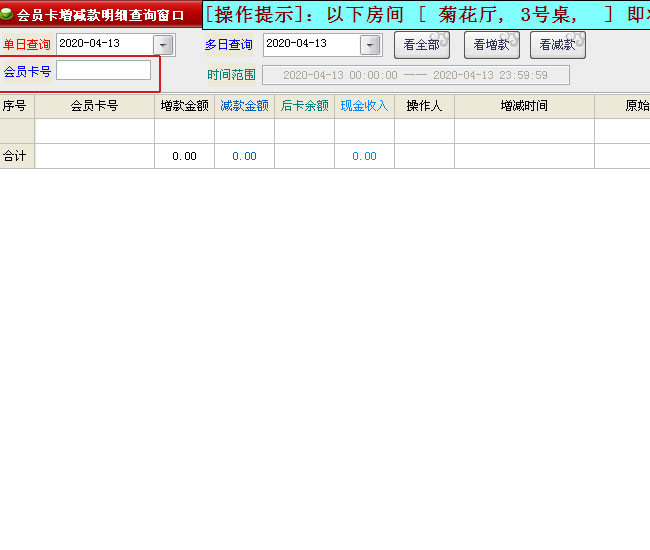Click the 单日查询 label
The image size is (650, 550).
(27, 44)
